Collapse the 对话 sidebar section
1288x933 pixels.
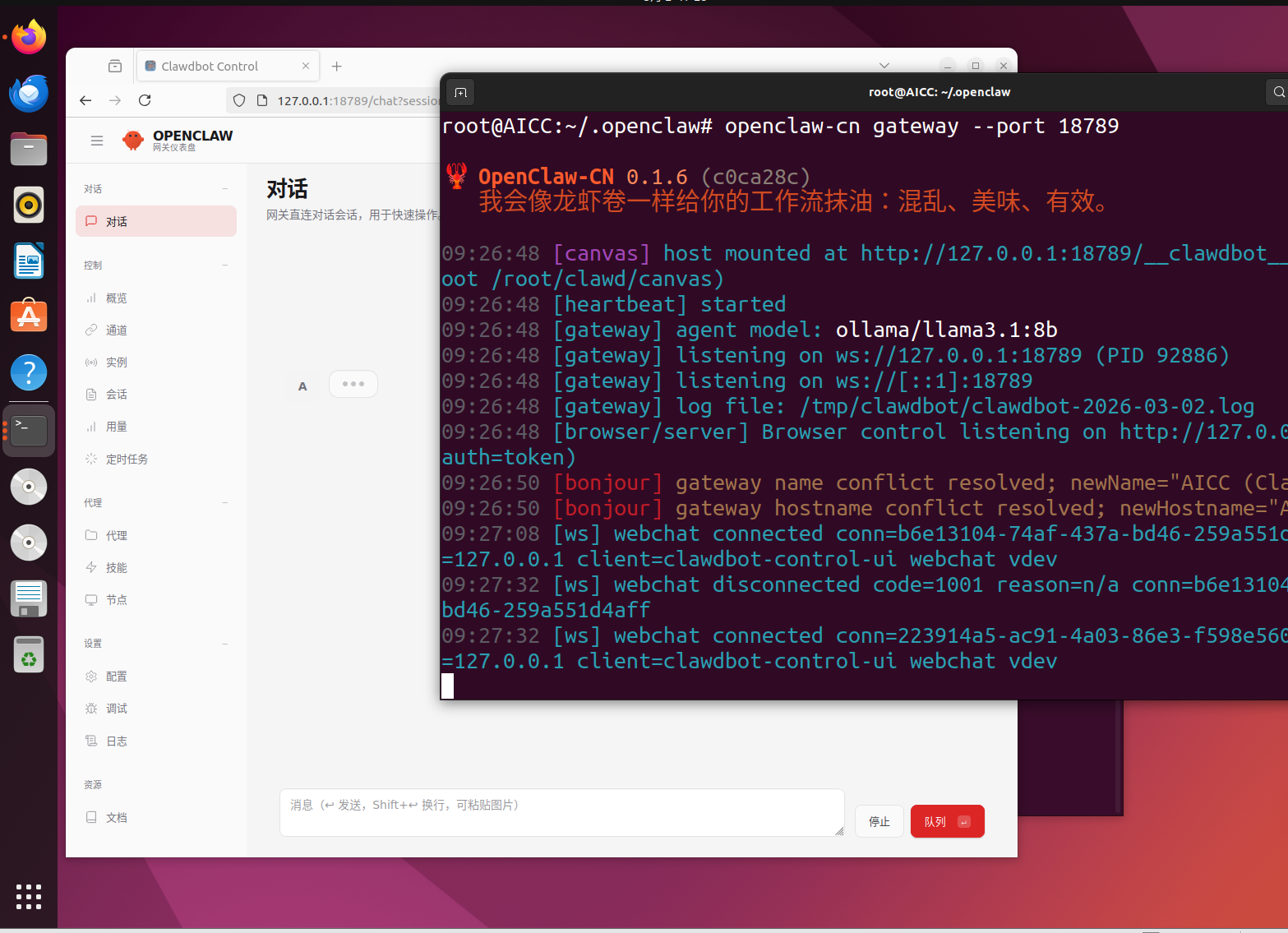tap(224, 189)
